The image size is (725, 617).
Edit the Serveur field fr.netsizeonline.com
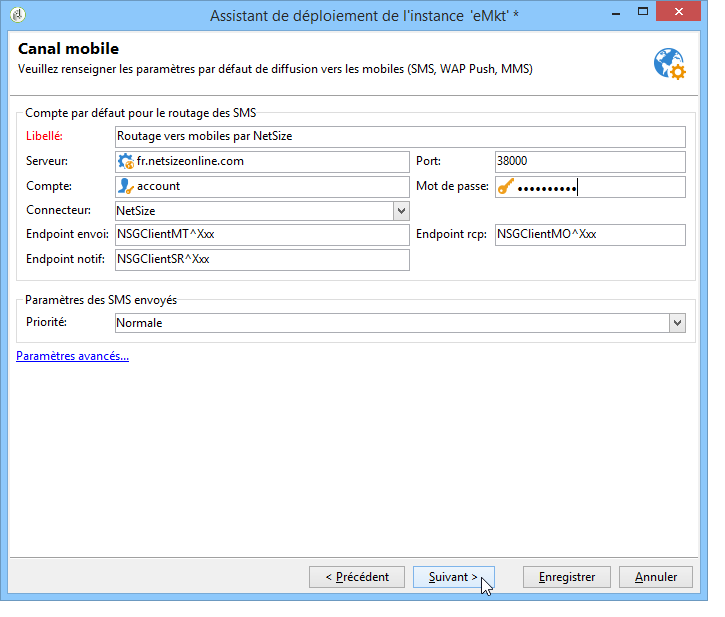pyautogui.click(x=262, y=162)
